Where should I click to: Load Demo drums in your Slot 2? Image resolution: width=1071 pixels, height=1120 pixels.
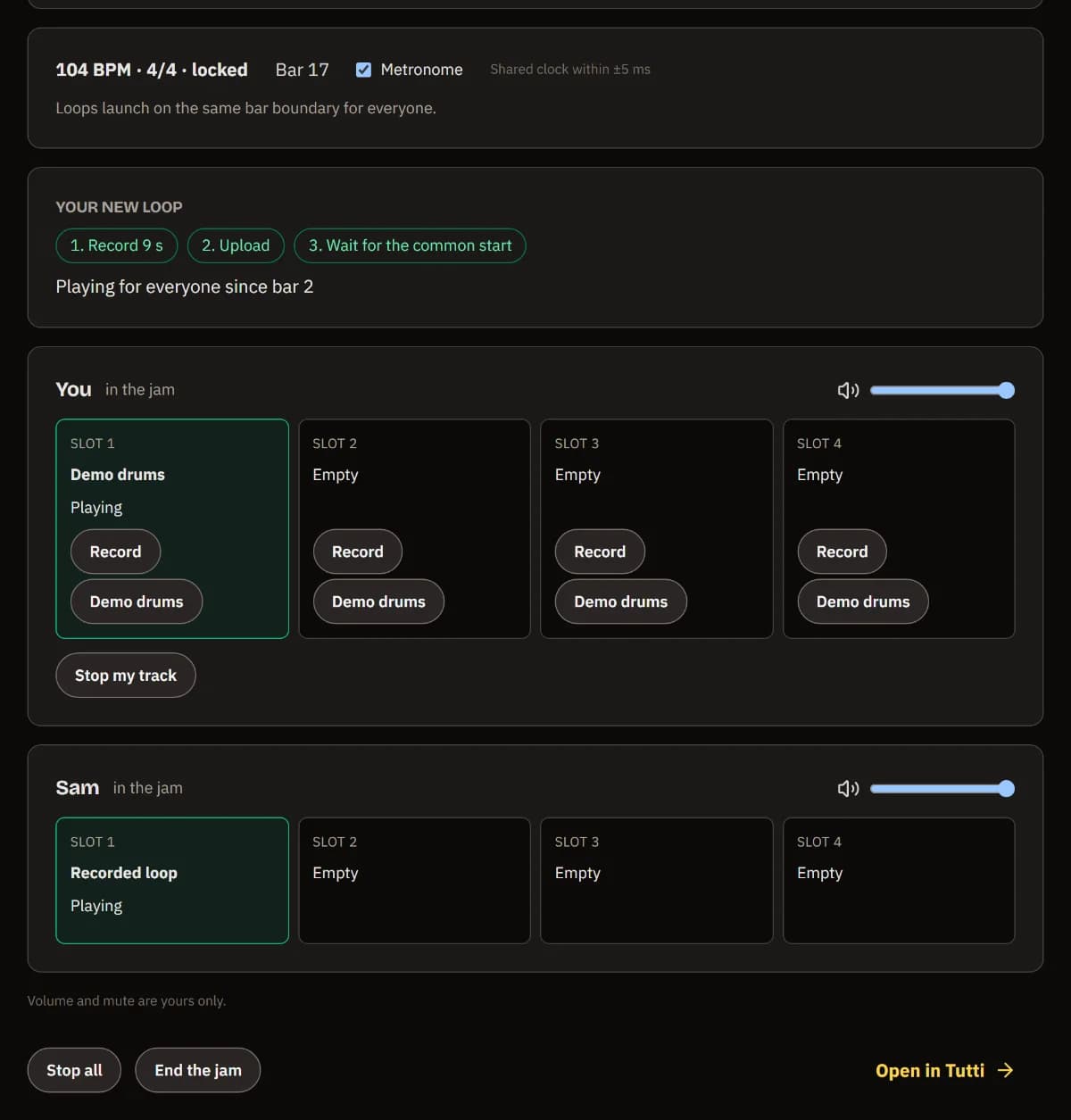(x=378, y=601)
